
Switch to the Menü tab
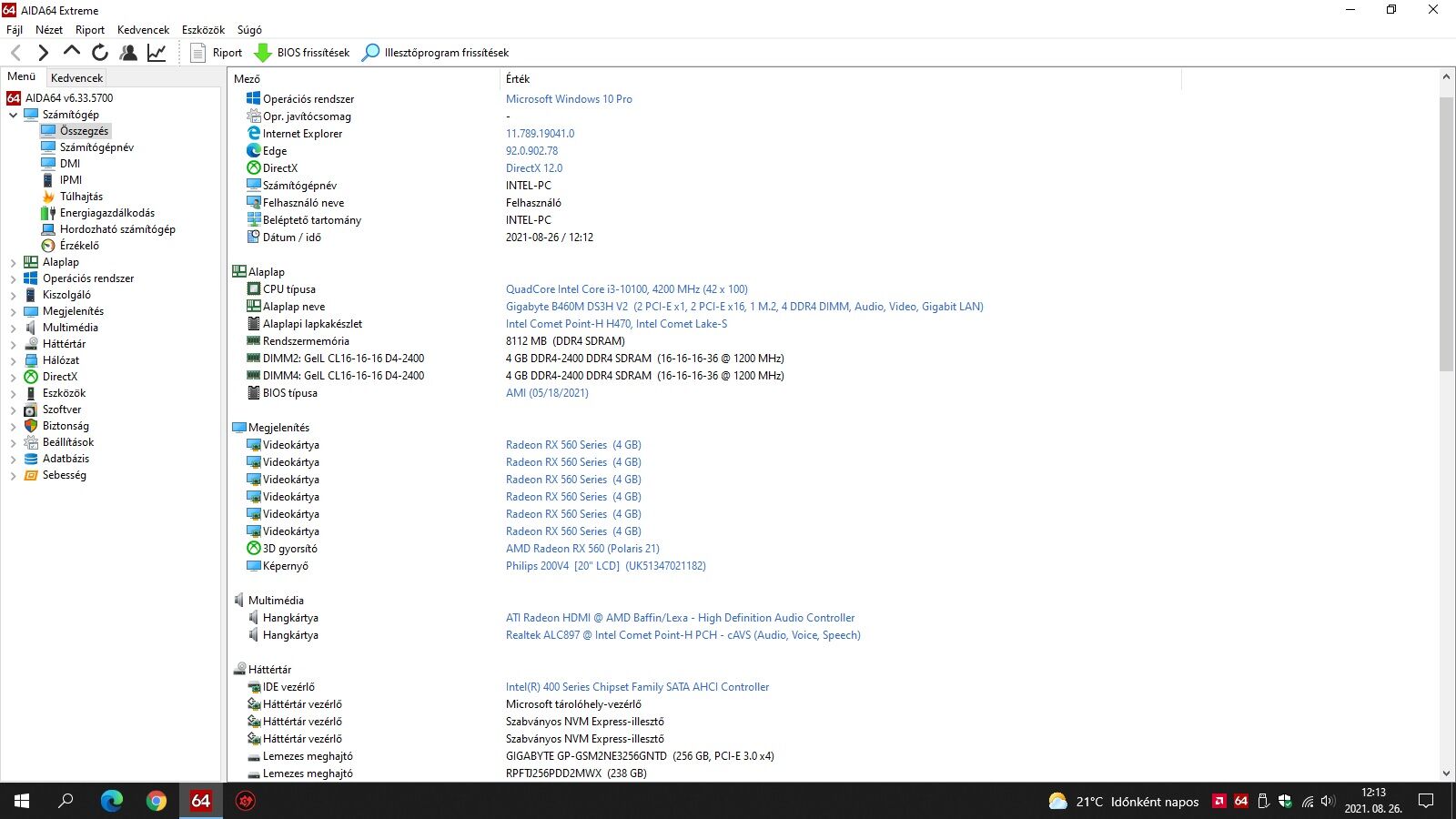[x=22, y=77]
